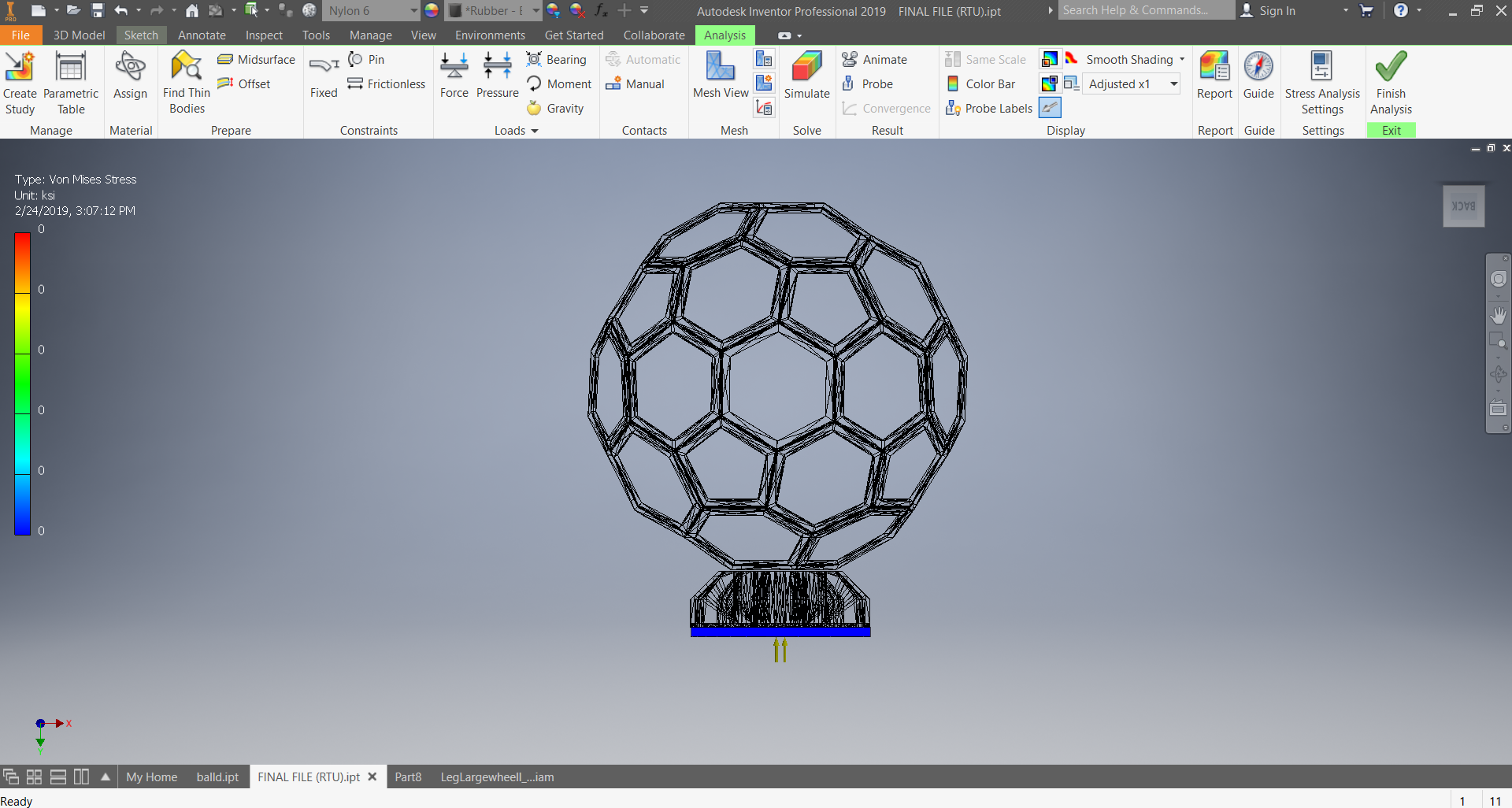Add a Fixed constraint
The height and width of the screenshot is (808, 1512).
(324, 76)
